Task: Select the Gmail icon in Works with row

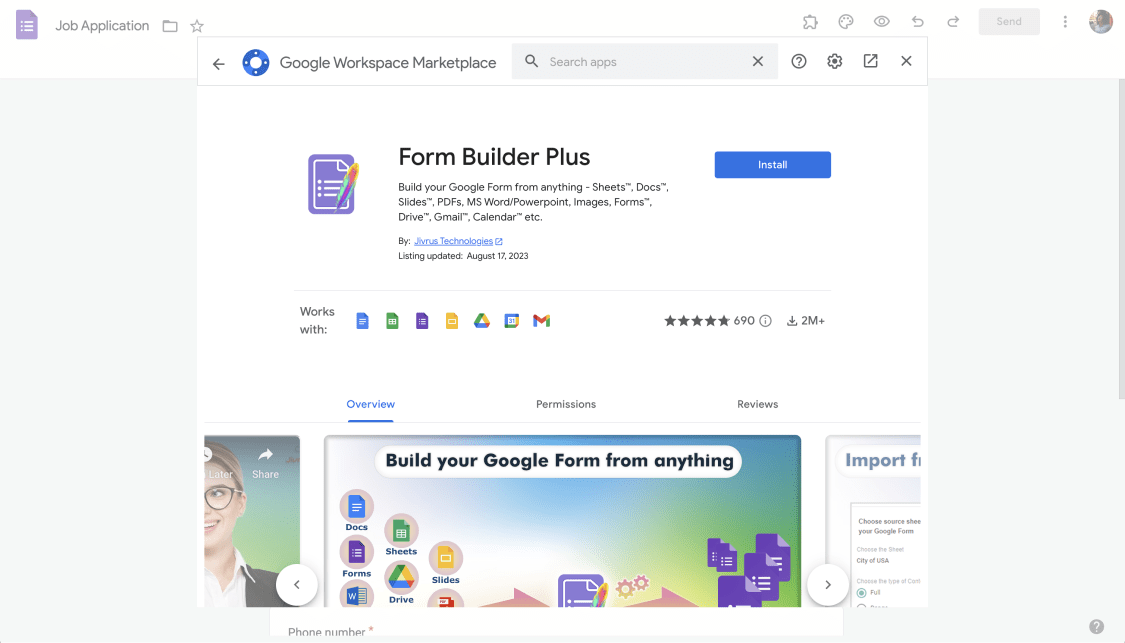Action: (541, 320)
